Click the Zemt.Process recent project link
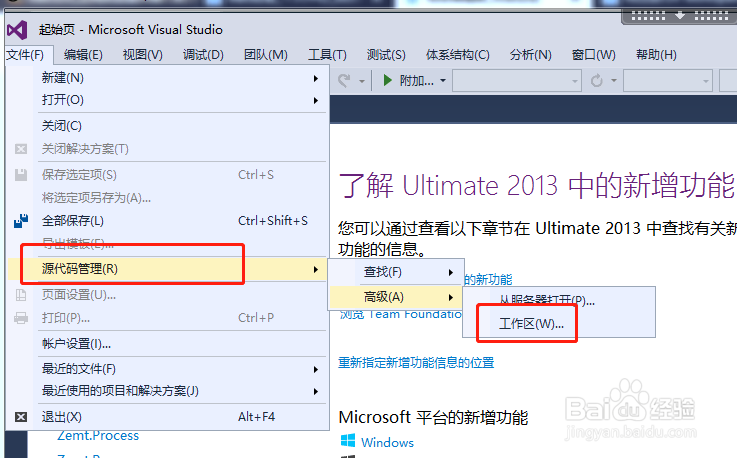The width and height of the screenshot is (737, 458). [x=98, y=435]
